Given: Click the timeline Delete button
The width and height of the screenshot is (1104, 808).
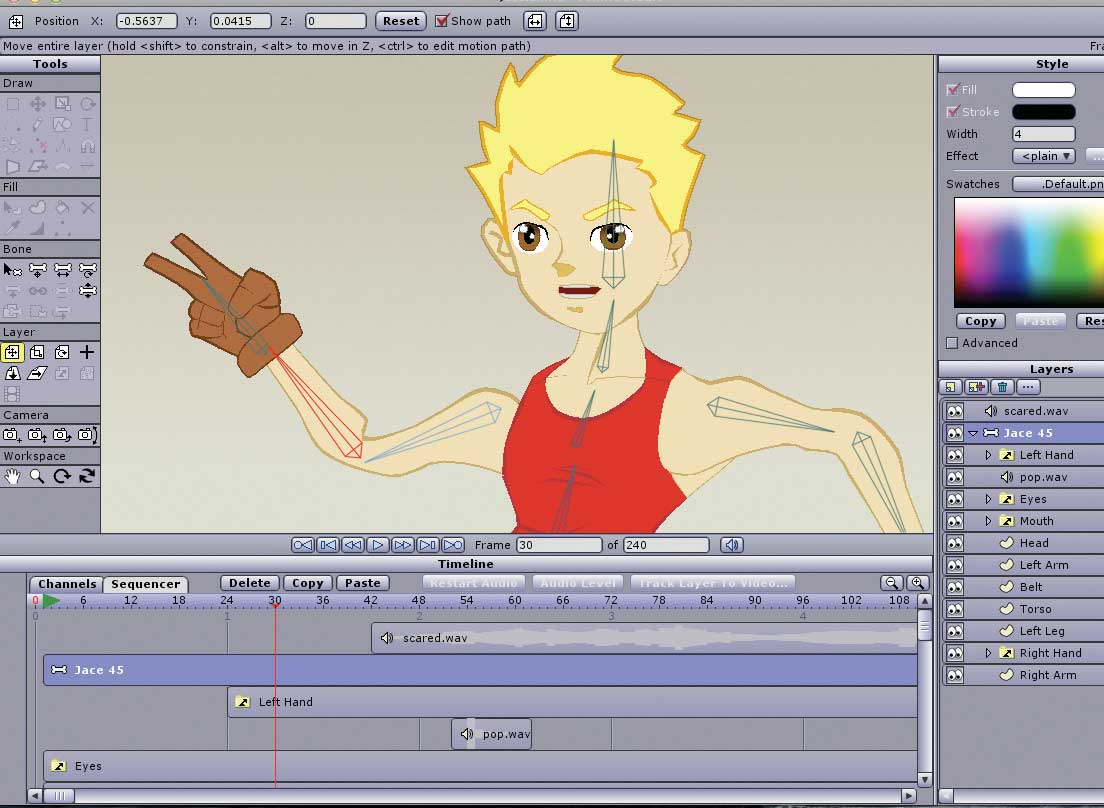Looking at the screenshot, I should 249,583.
